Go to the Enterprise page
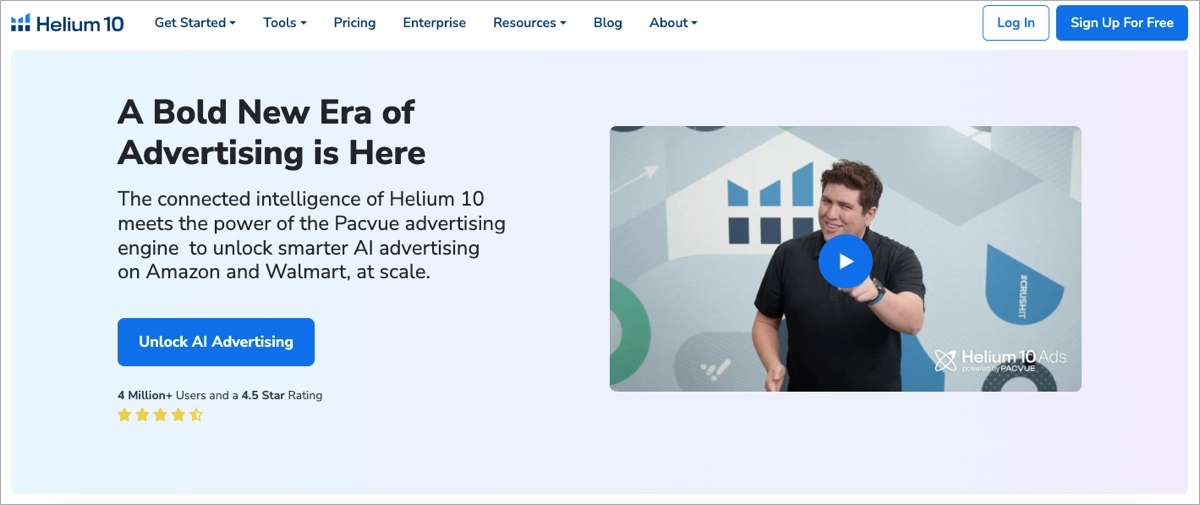The height and width of the screenshot is (505, 1200). click(434, 23)
